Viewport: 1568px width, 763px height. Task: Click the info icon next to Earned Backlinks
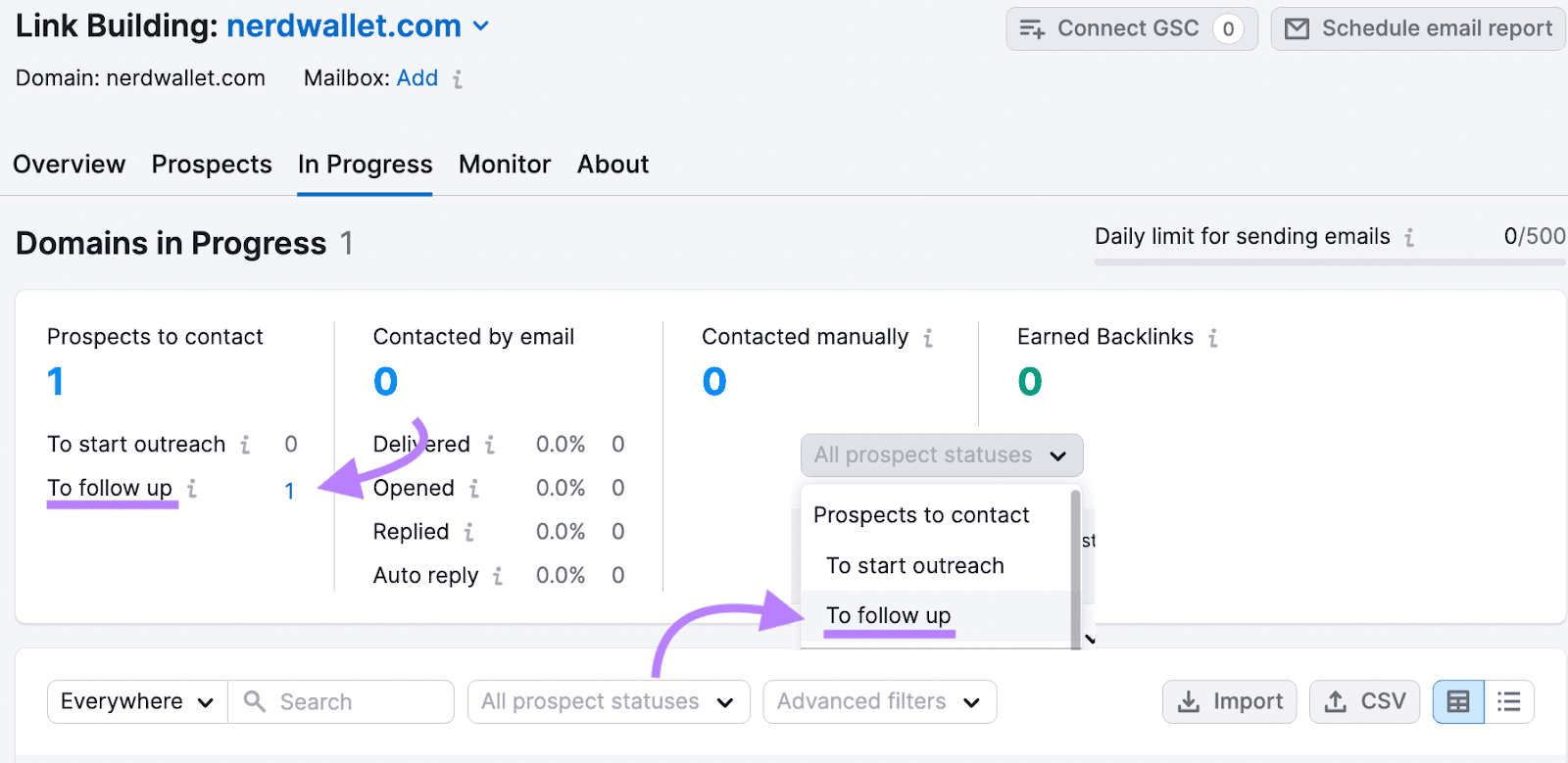pos(1213,337)
